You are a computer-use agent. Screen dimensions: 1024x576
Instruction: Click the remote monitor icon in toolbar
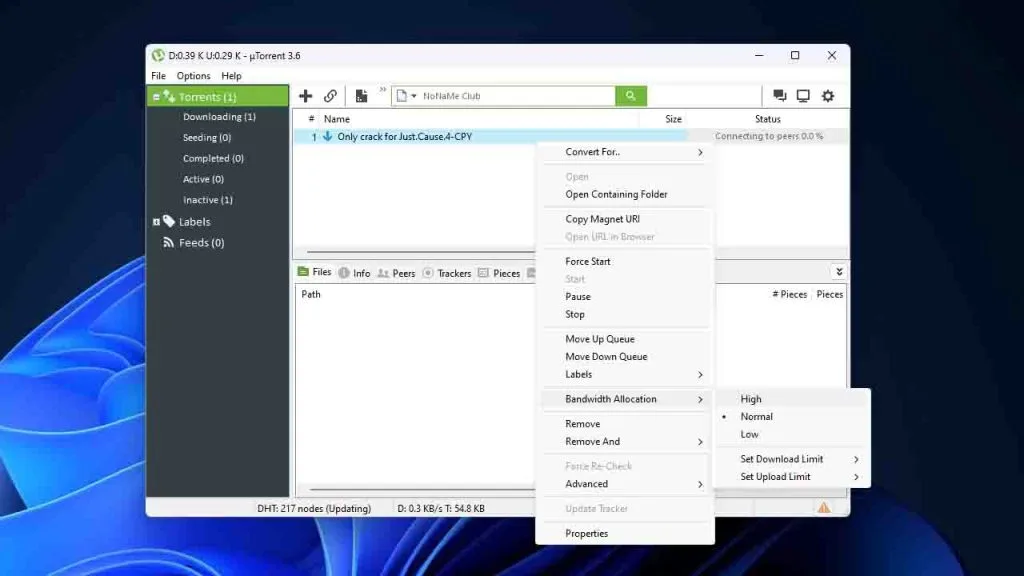click(803, 96)
